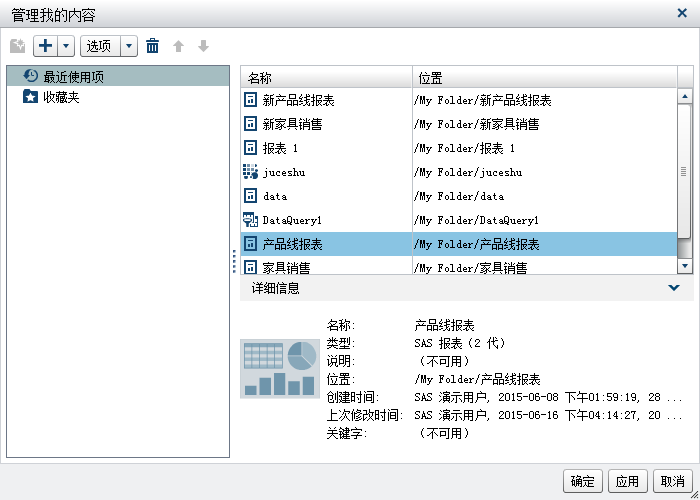Click the 最近使用项 clock icon
700x500 pixels.
click(30, 76)
